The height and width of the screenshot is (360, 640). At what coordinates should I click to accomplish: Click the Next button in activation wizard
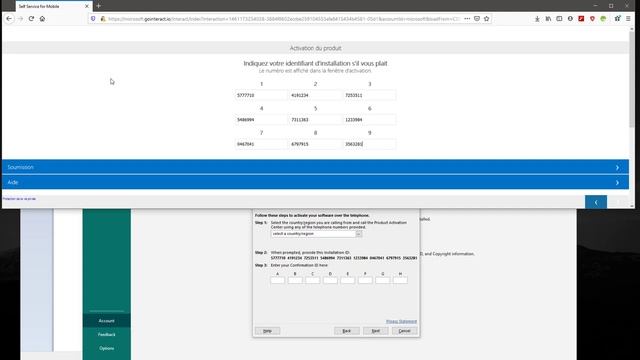tap(376, 331)
